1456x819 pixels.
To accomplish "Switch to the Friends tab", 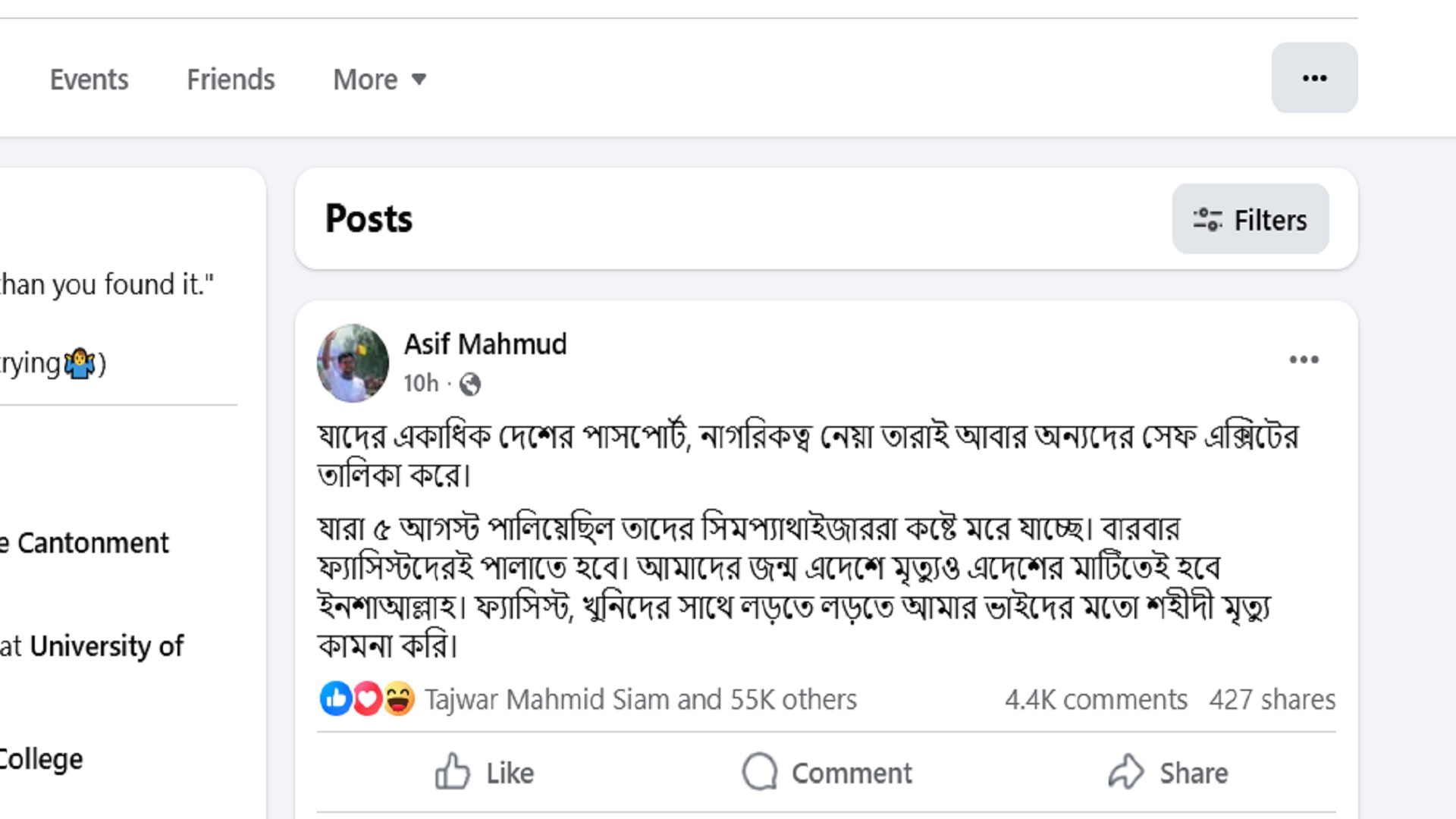I will pos(231,80).
